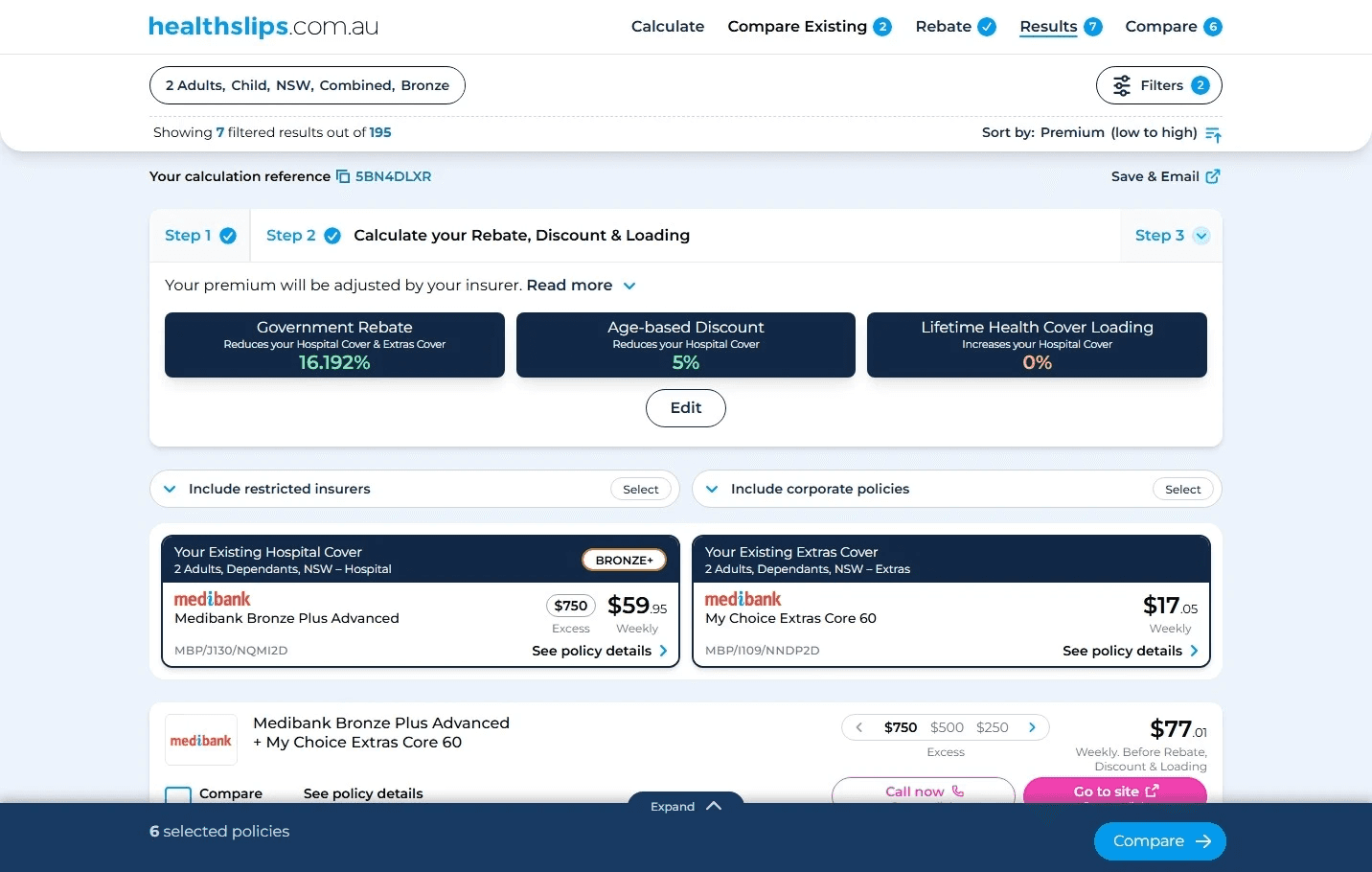The height and width of the screenshot is (872, 1372).
Task: Click the BRONZE+ tier badge
Action: tap(625, 561)
